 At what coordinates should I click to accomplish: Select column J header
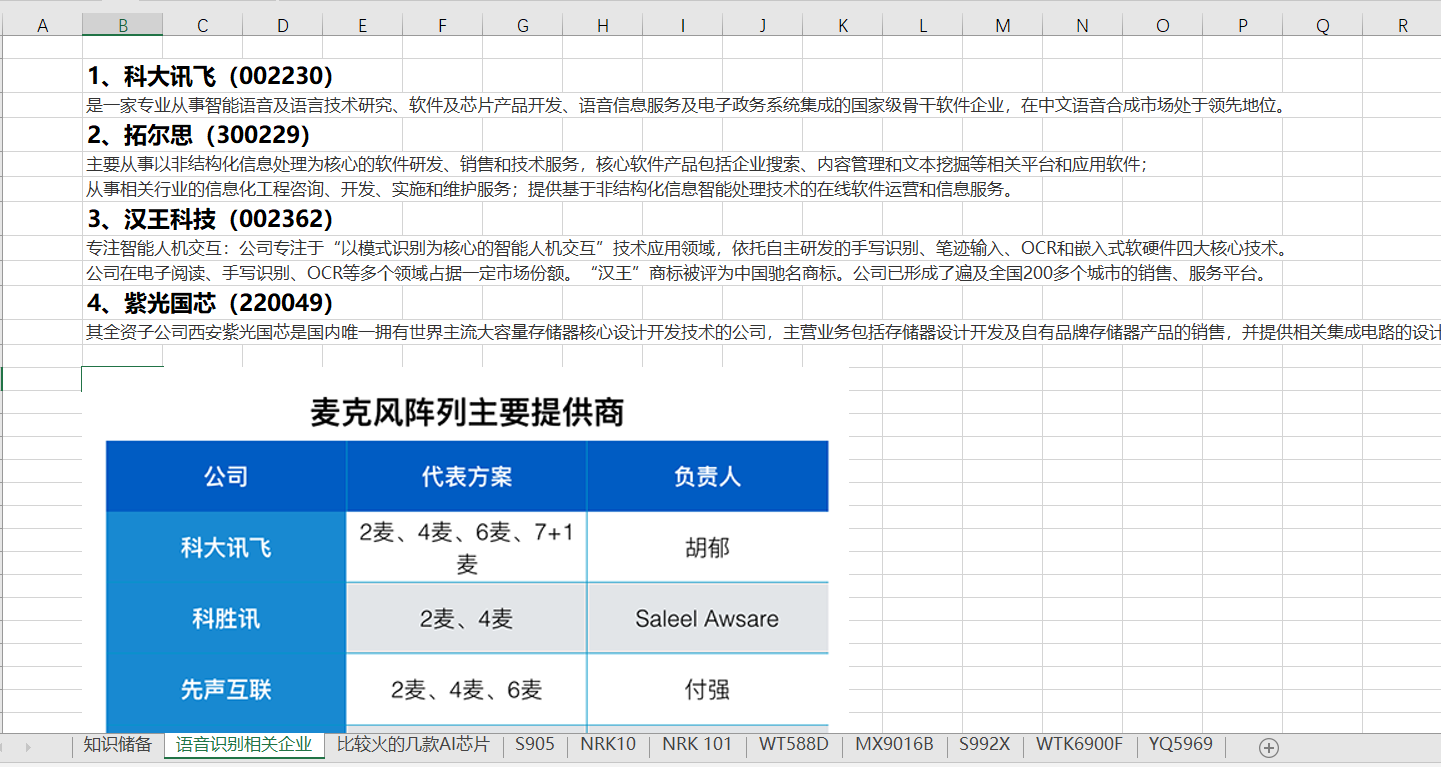[x=763, y=26]
